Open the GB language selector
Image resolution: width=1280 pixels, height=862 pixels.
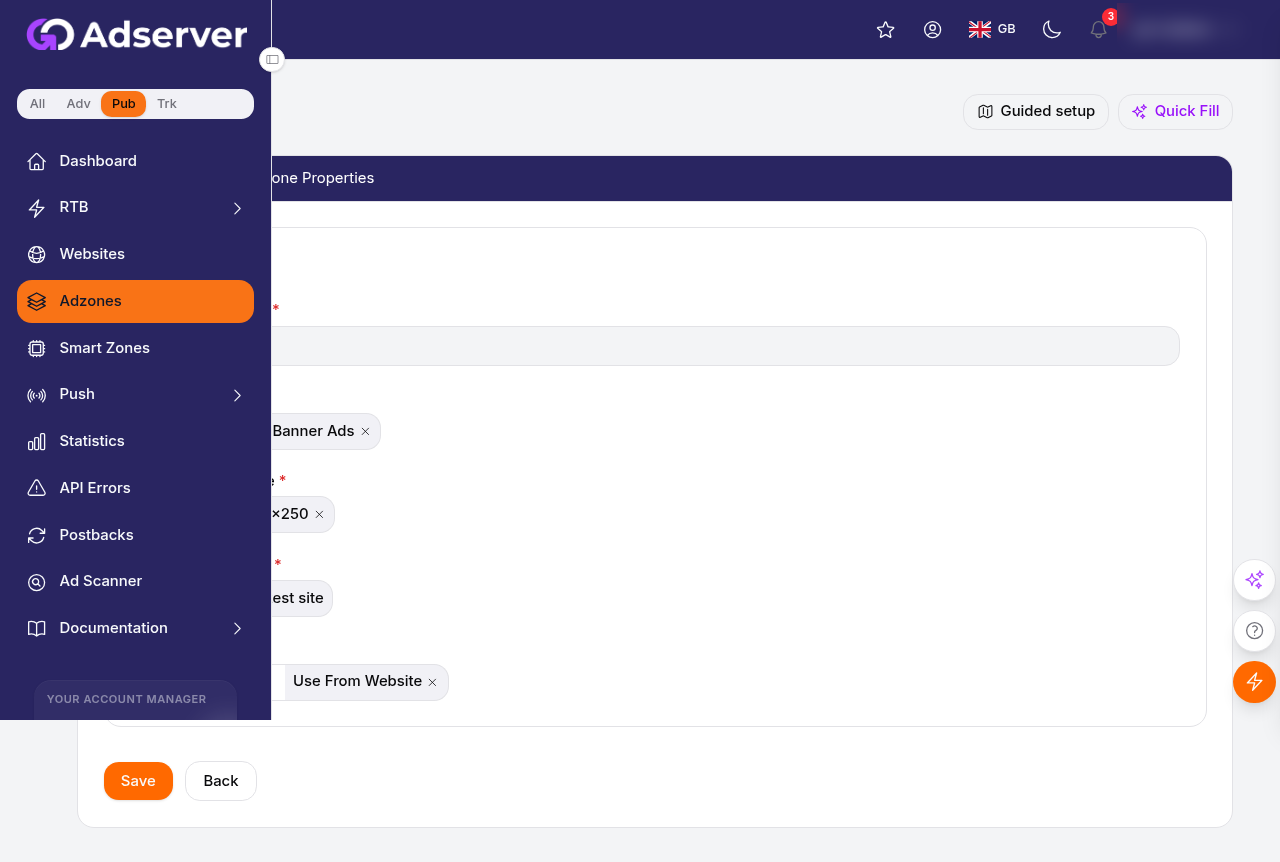tap(992, 30)
